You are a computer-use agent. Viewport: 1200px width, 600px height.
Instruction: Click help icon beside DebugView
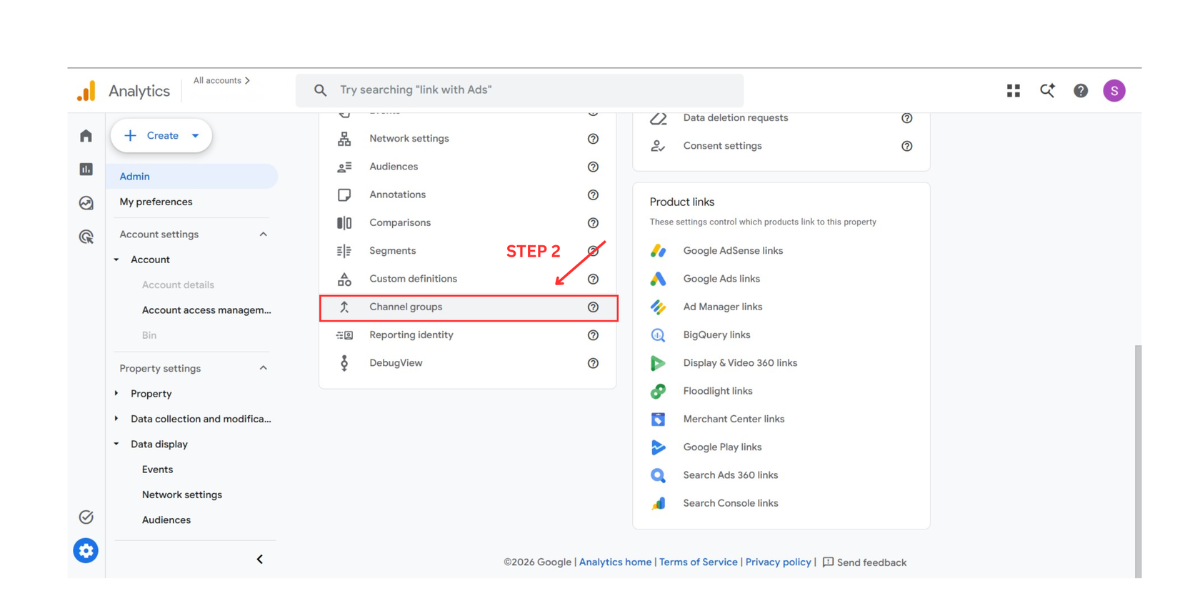point(593,363)
